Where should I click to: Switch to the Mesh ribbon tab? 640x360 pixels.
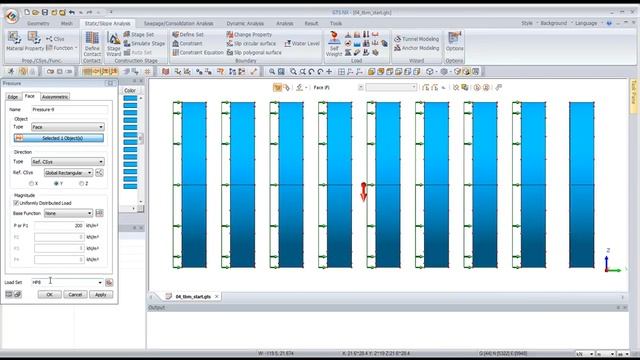coord(67,24)
